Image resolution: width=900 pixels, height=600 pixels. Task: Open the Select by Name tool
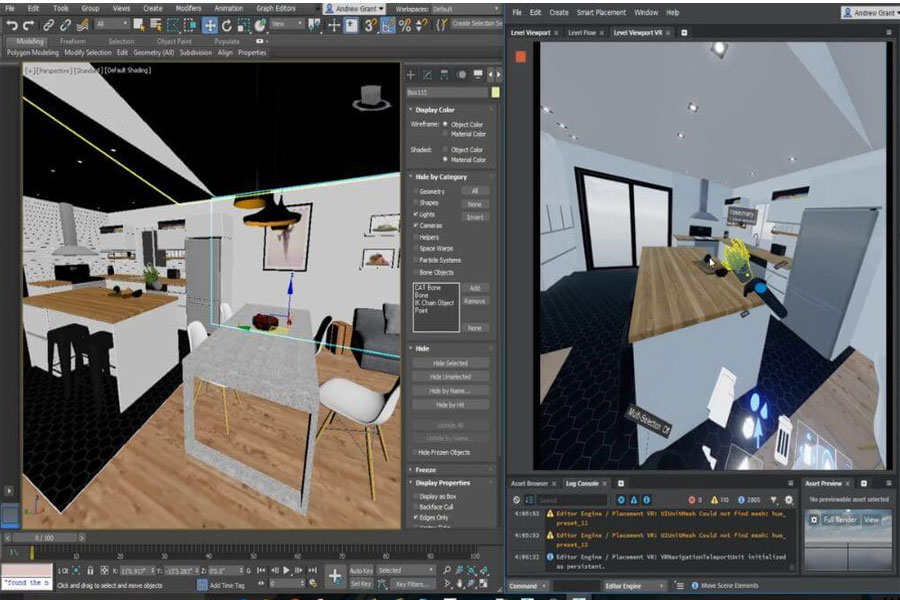pos(156,25)
